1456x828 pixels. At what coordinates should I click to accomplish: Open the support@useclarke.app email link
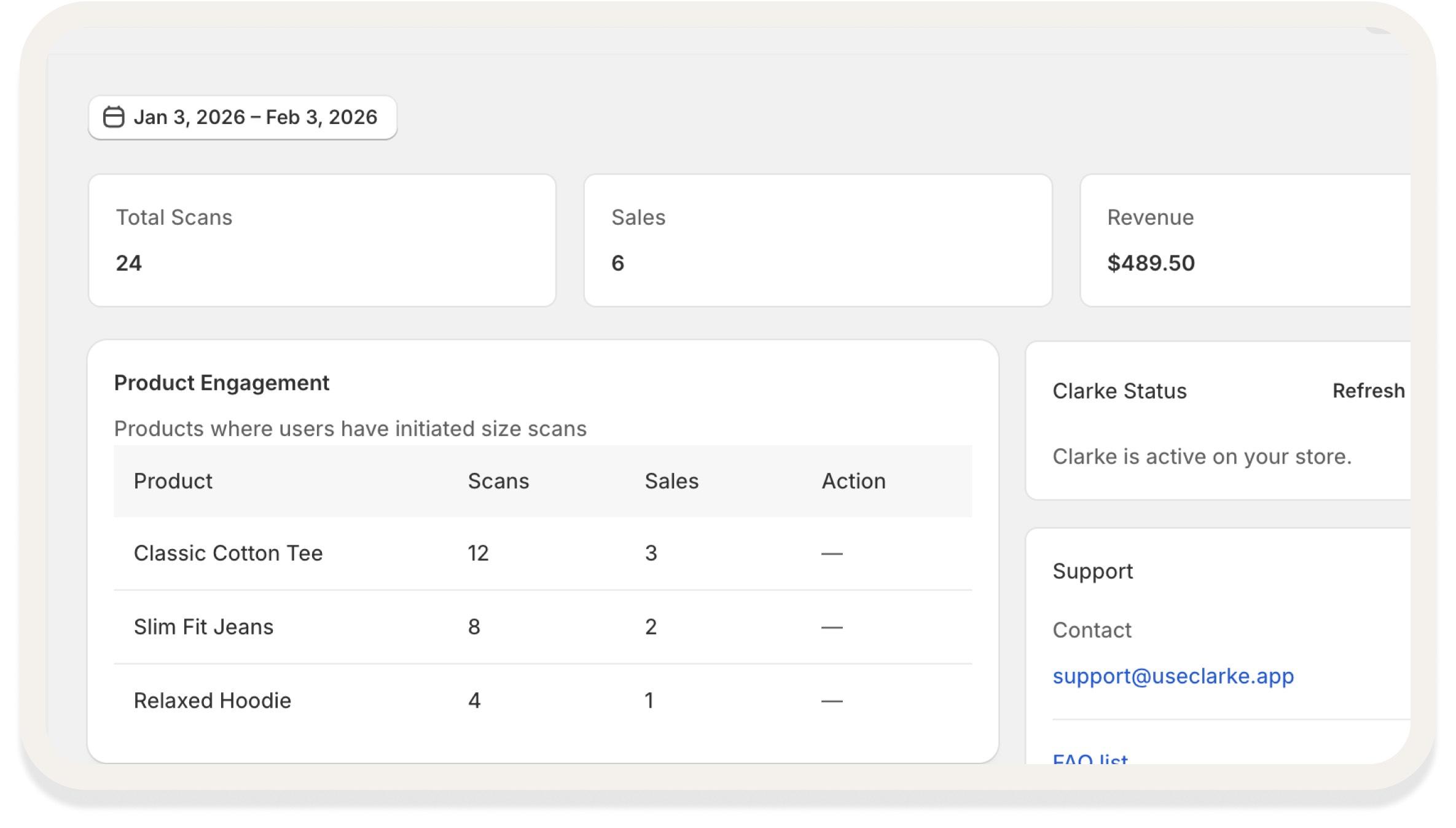(x=1173, y=676)
